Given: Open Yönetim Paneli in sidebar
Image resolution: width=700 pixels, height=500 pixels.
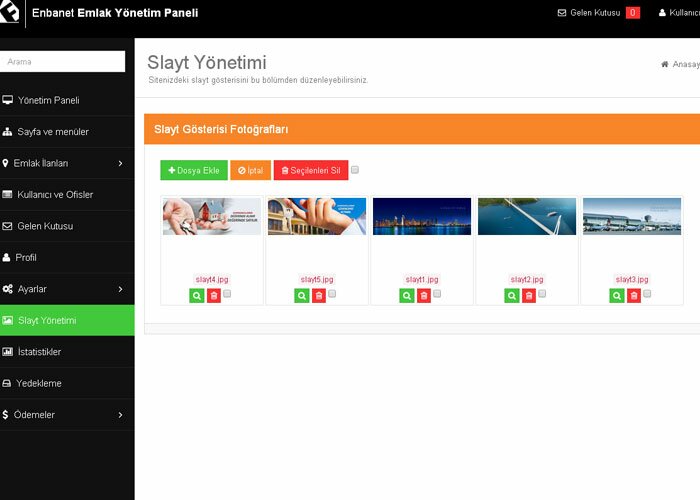Looking at the screenshot, I should click(x=67, y=100).
